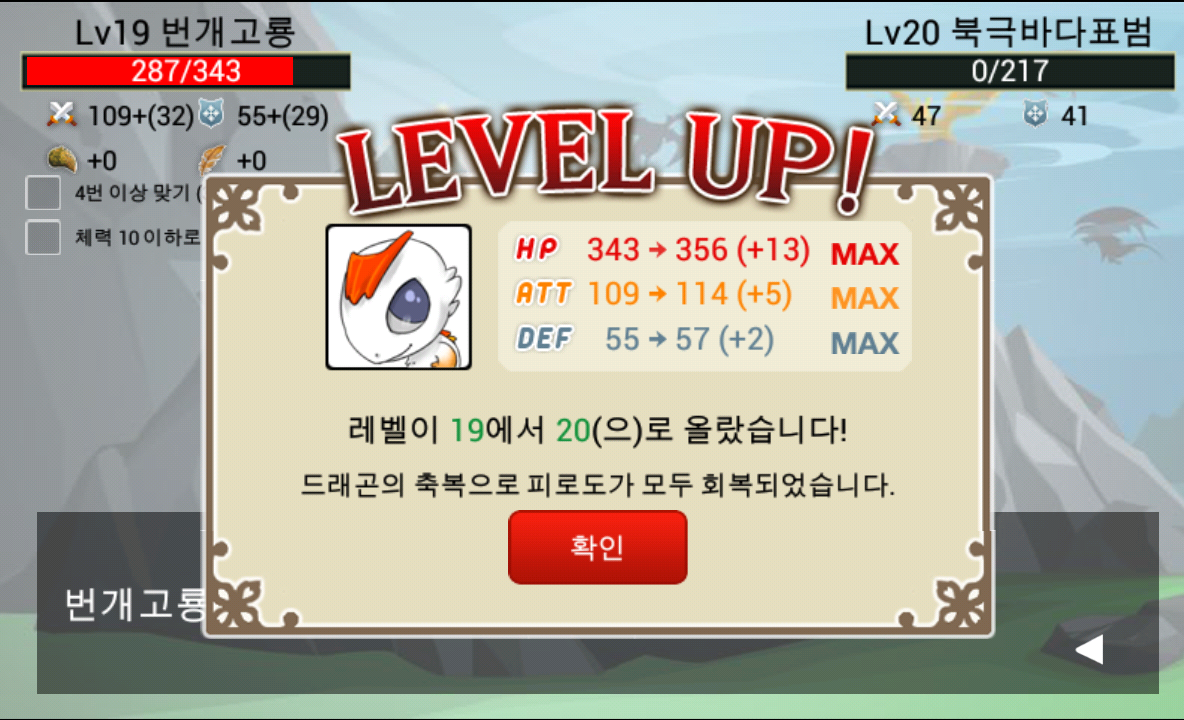Toggle the 체력 10 이하로 mission checkbox
Viewport: 1184px width, 720px height.
click(43, 237)
